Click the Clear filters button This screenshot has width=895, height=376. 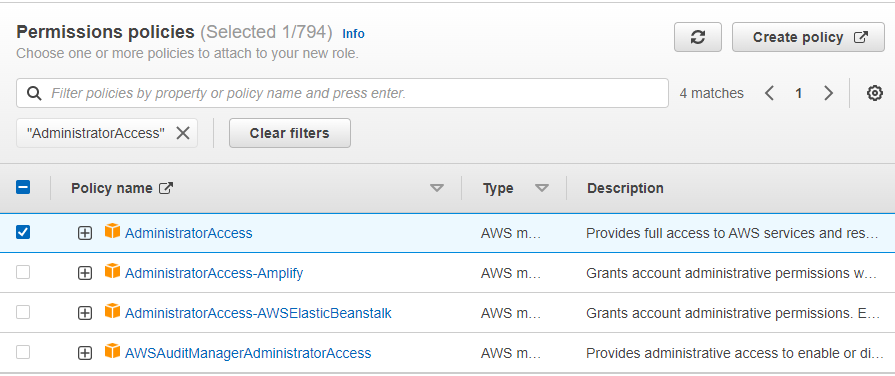(289, 133)
